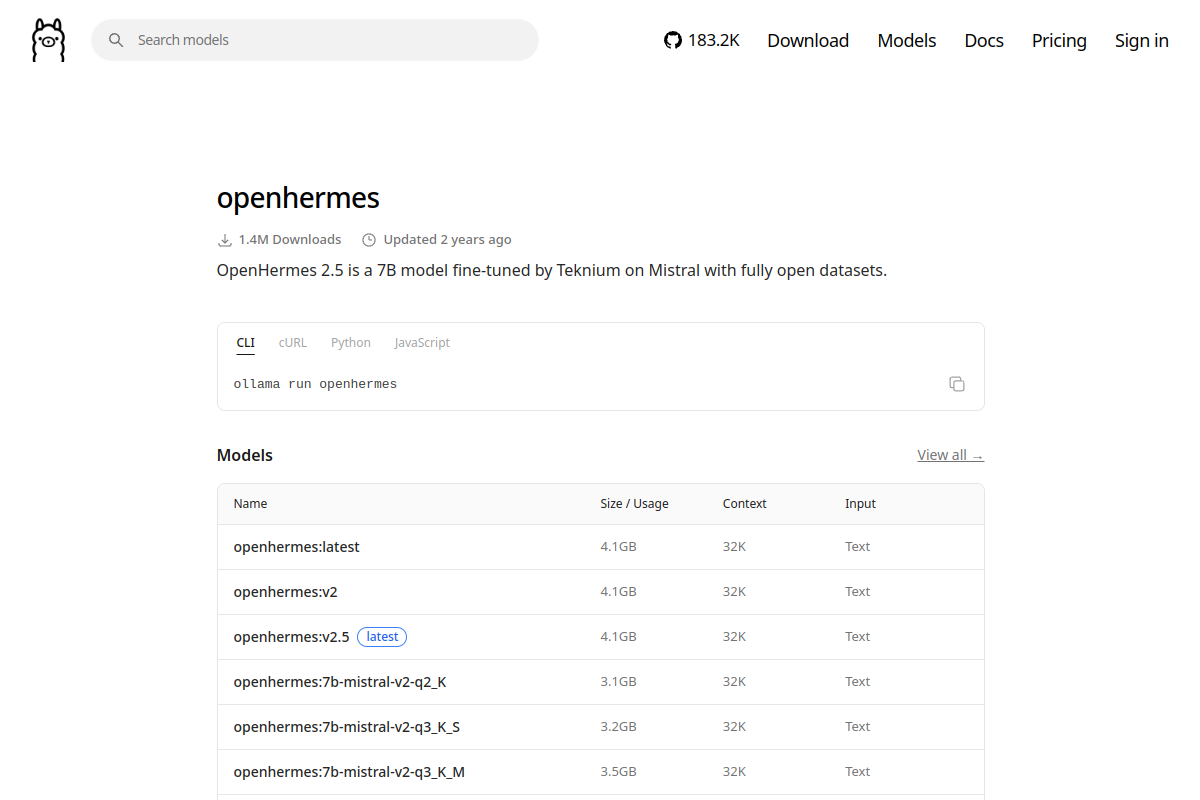Click the Models section heading

[245, 455]
